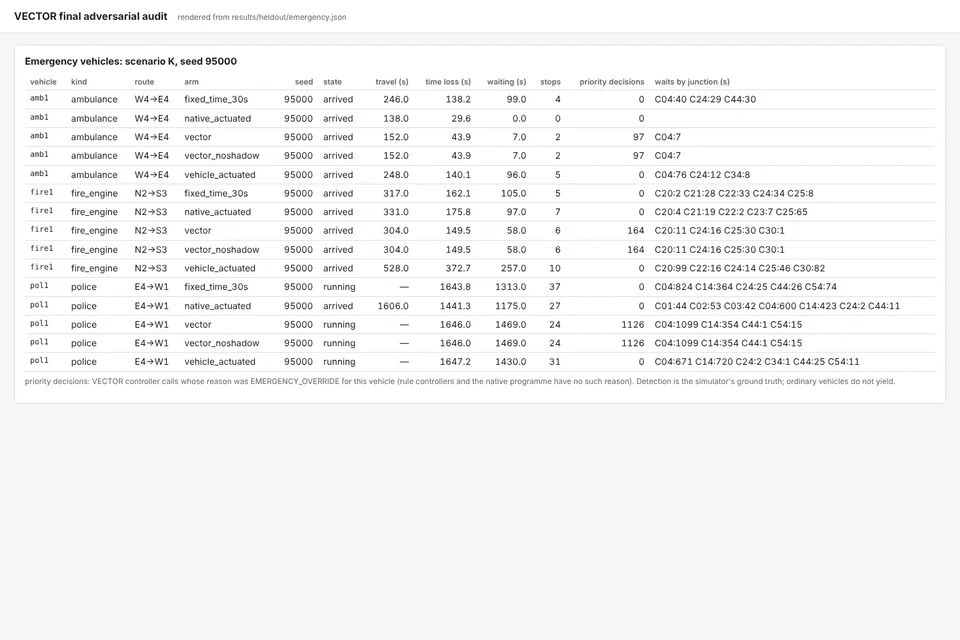Click the 'arm' column header
The image size is (960, 640).
click(192, 82)
